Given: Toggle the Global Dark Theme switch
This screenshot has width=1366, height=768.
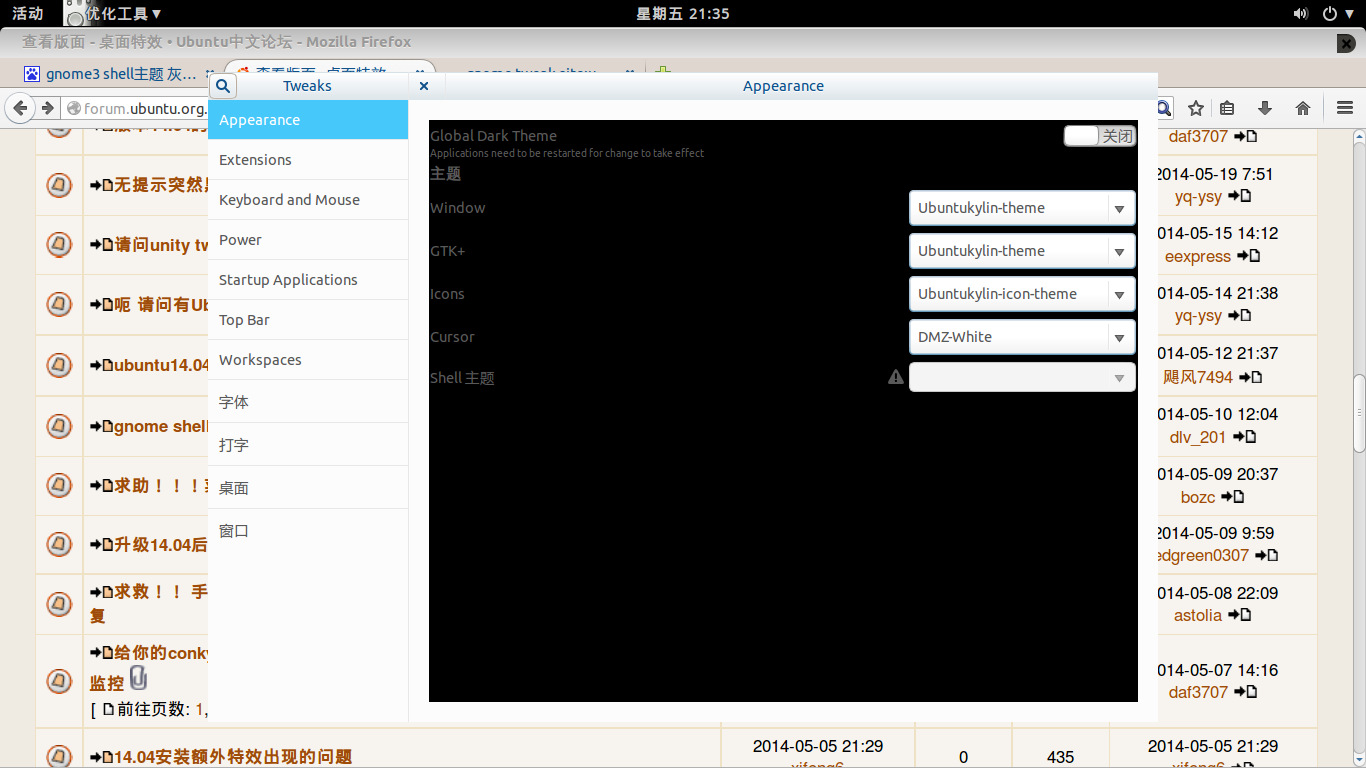Looking at the screenshot, I should coord(1099,136).
